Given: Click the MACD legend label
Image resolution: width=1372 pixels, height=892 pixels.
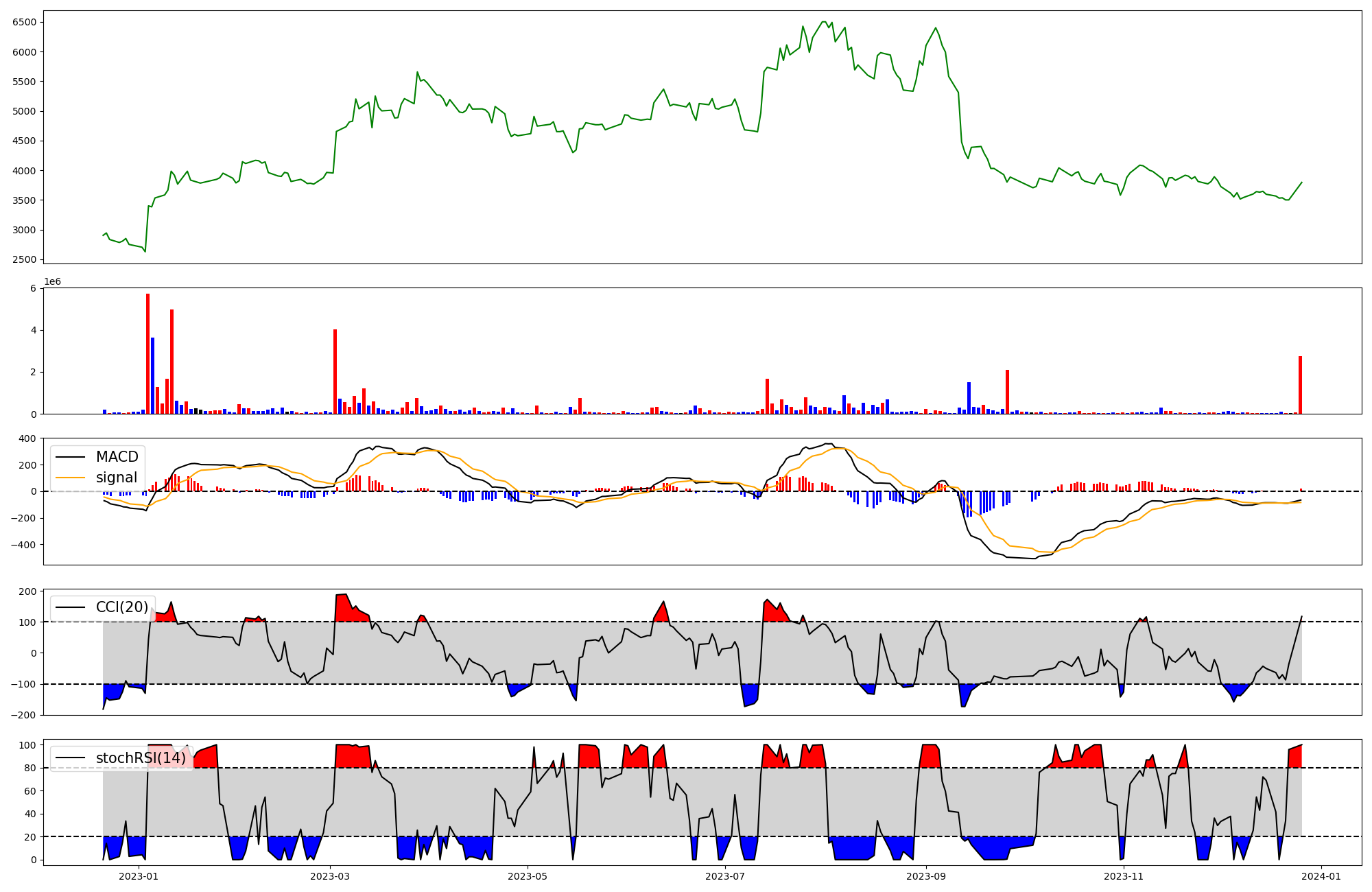Looking at the screenshot, I should [x=117, y=457].
